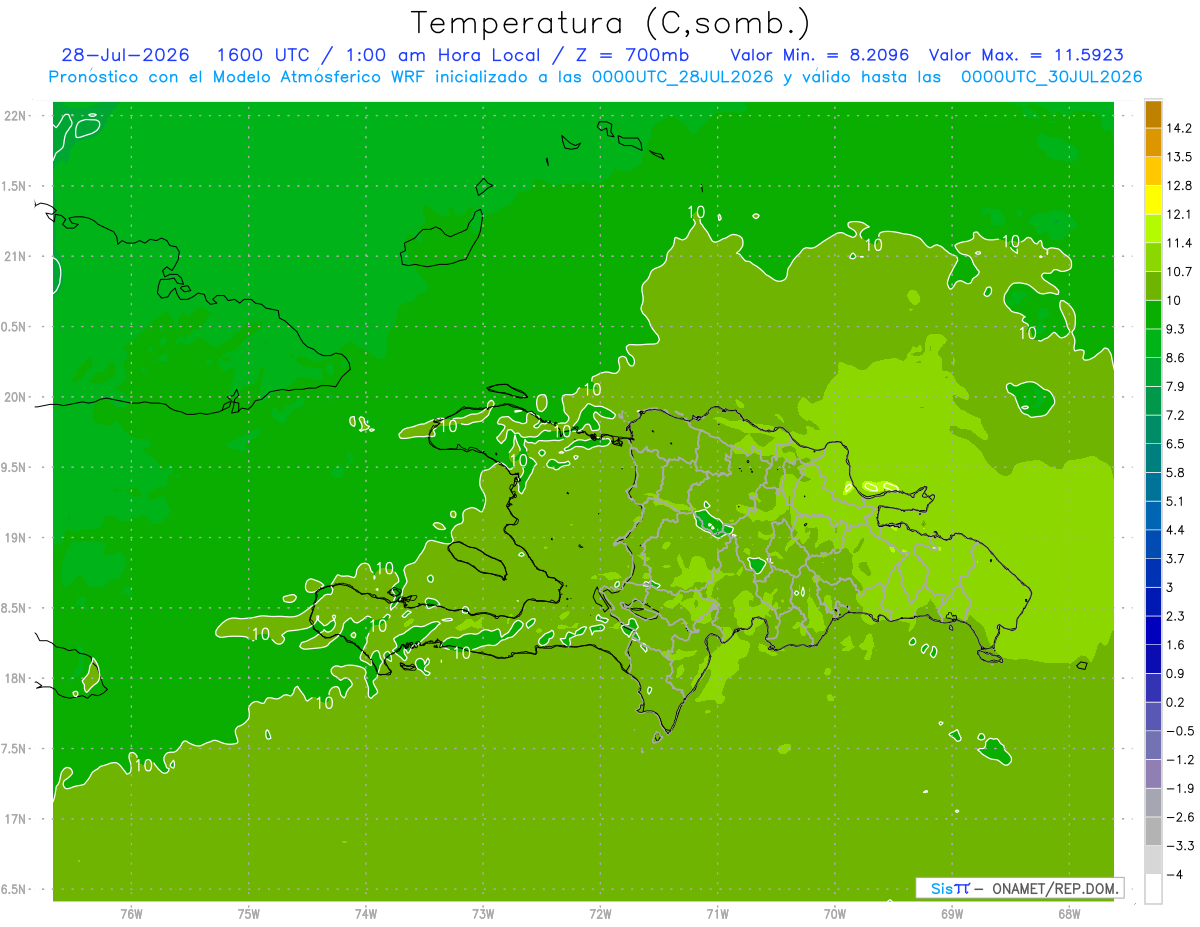1200x927 pixels.
Task: Click the '2.3' colorbar value
Action: [x=1174, y=616]
